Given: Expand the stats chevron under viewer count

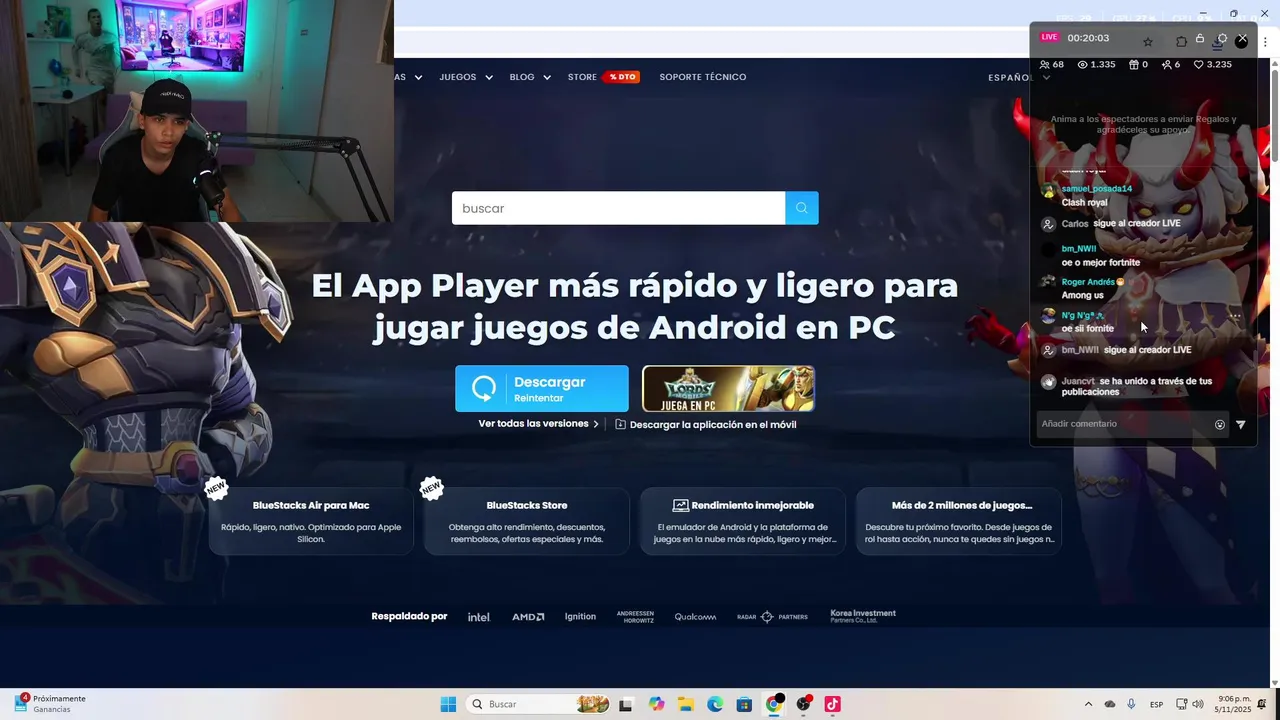Looking at the screenshot, I should click(x=1047, y=78).
